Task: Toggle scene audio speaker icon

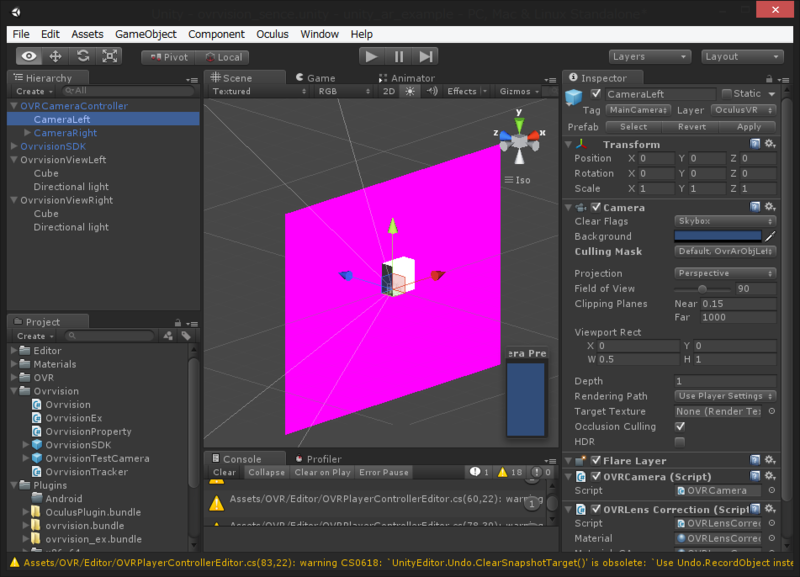Action: click(x=433, y=91)
